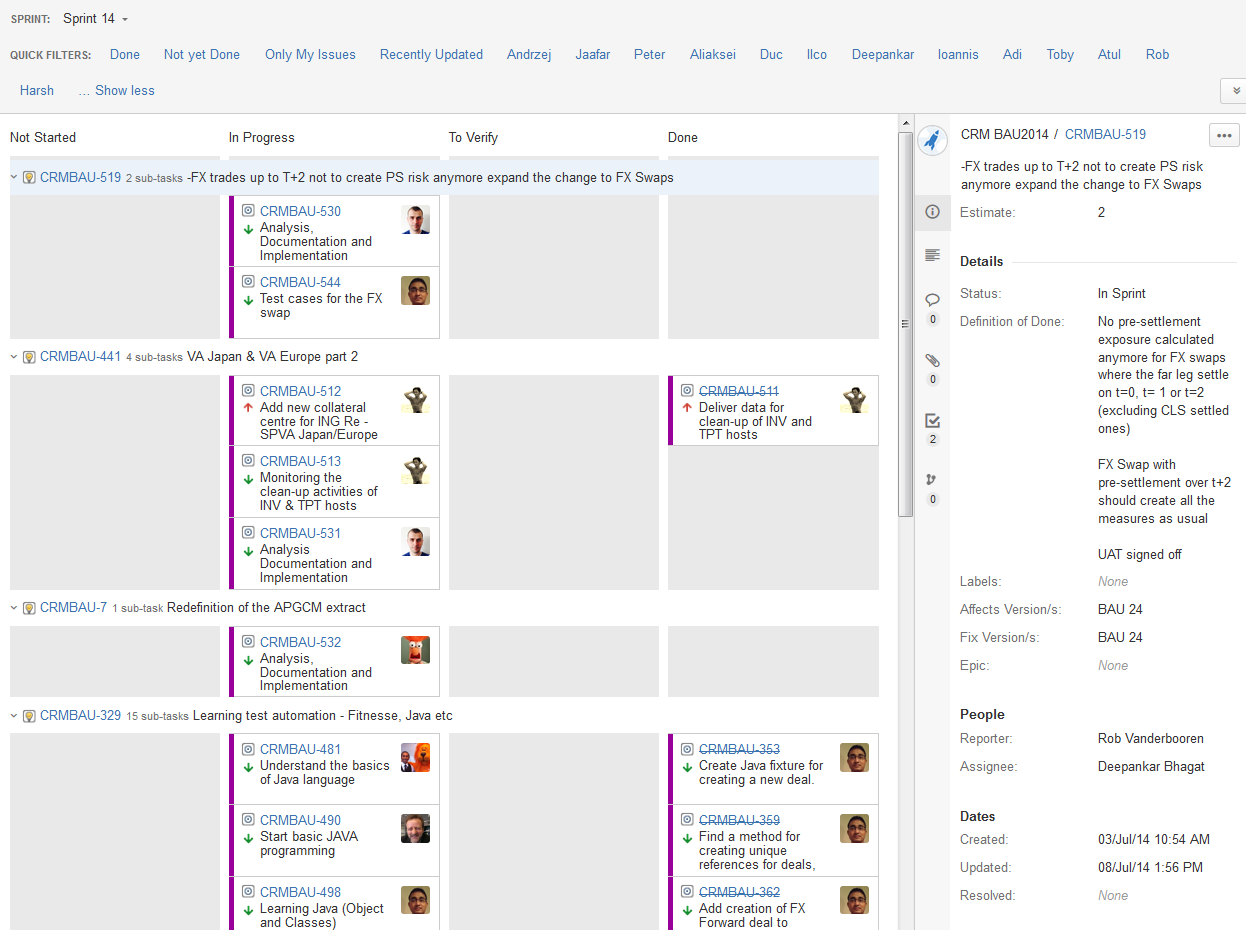This screenshot has height=930, width=1246.
Task: Open the Sprint 14 dropdown
Action: 95,19
